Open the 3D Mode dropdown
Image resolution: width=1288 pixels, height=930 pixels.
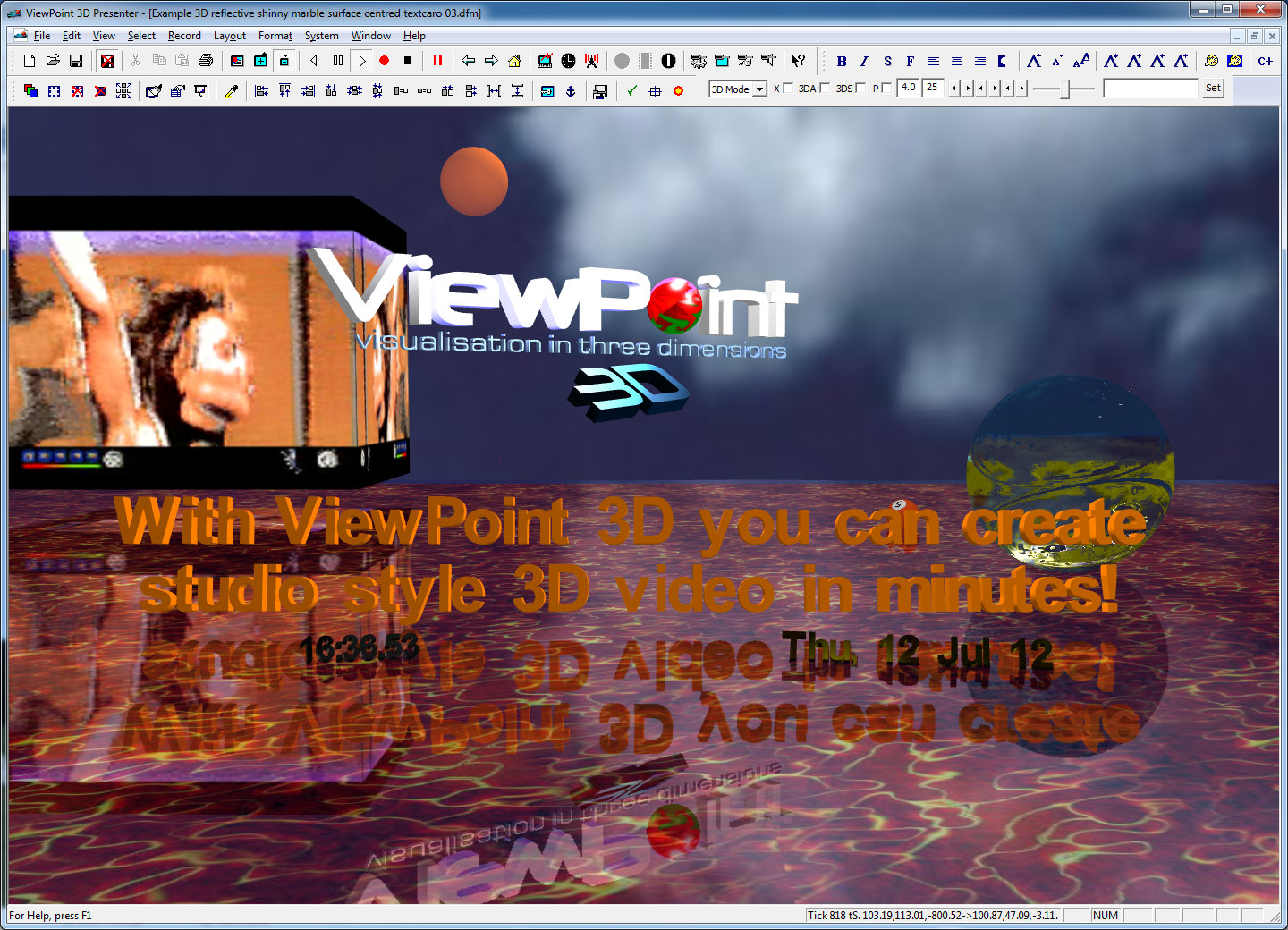pyautogui.click(x=738, y=89)
